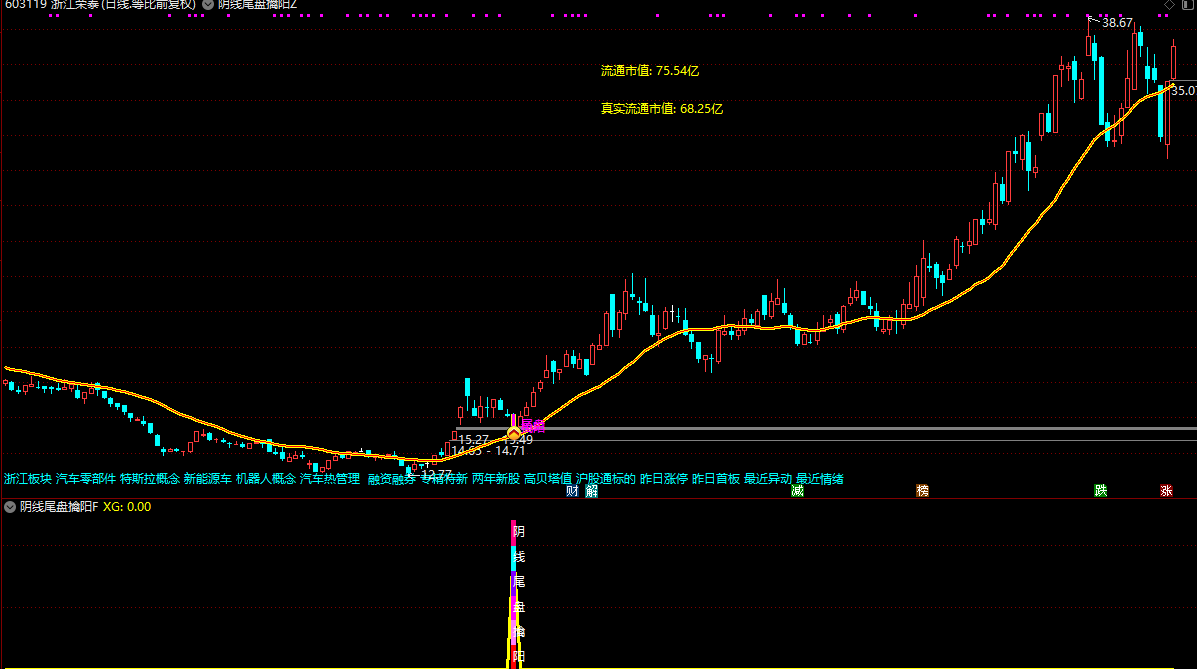
Task: Click the 减 event marker icon
Action: (x=797, y=491)
